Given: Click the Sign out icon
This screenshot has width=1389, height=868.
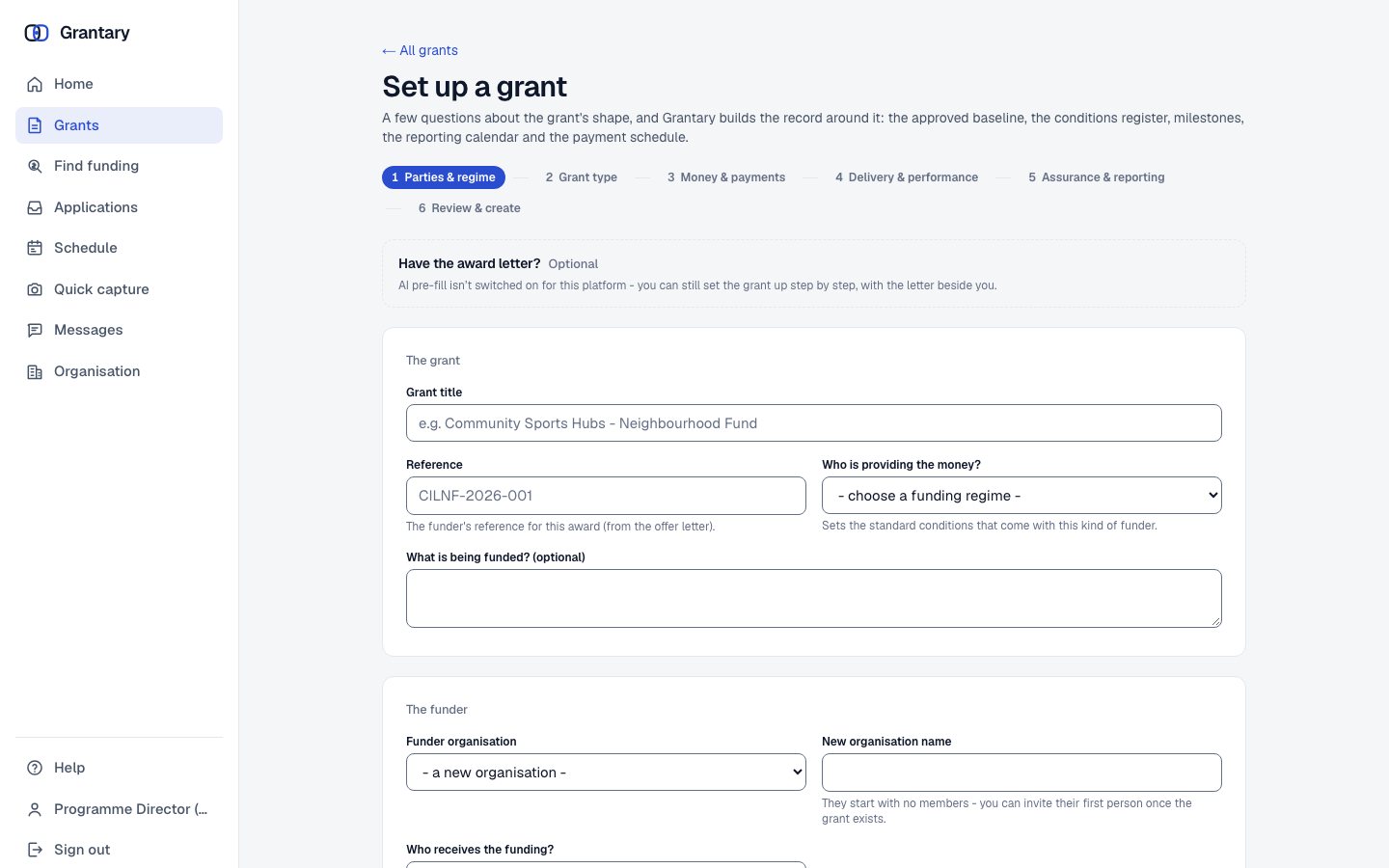Looking at the screenshot, I should coord(35,850).
